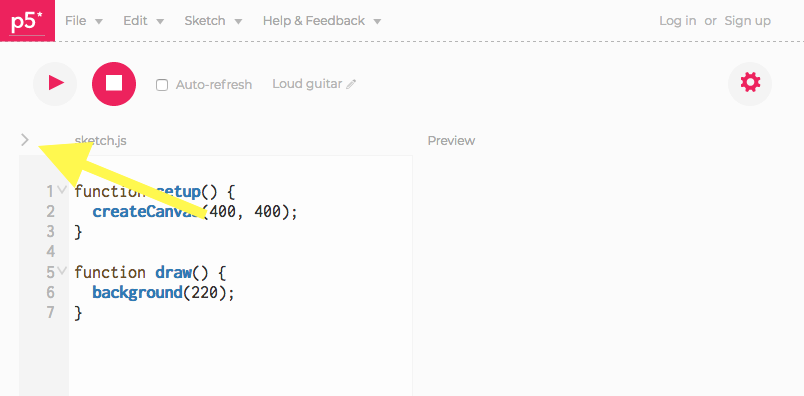This screenshot has width=804, height=396.
Task: Collapse the draw function fold arrow
Action: [x=62, y=271]
